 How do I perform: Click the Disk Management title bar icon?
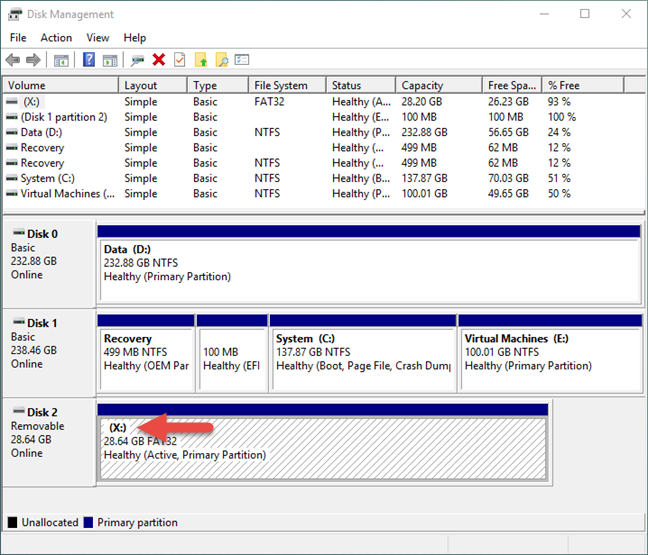[x=15, y=14]
